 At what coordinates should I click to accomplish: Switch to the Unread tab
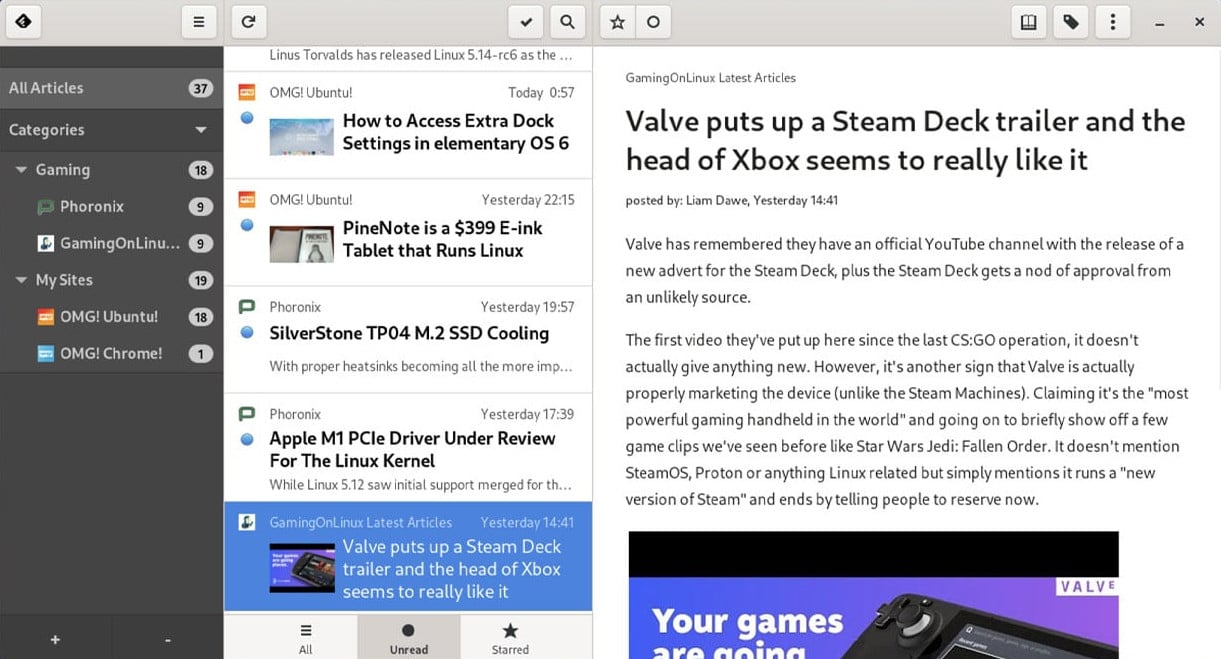tap(408, 638)
